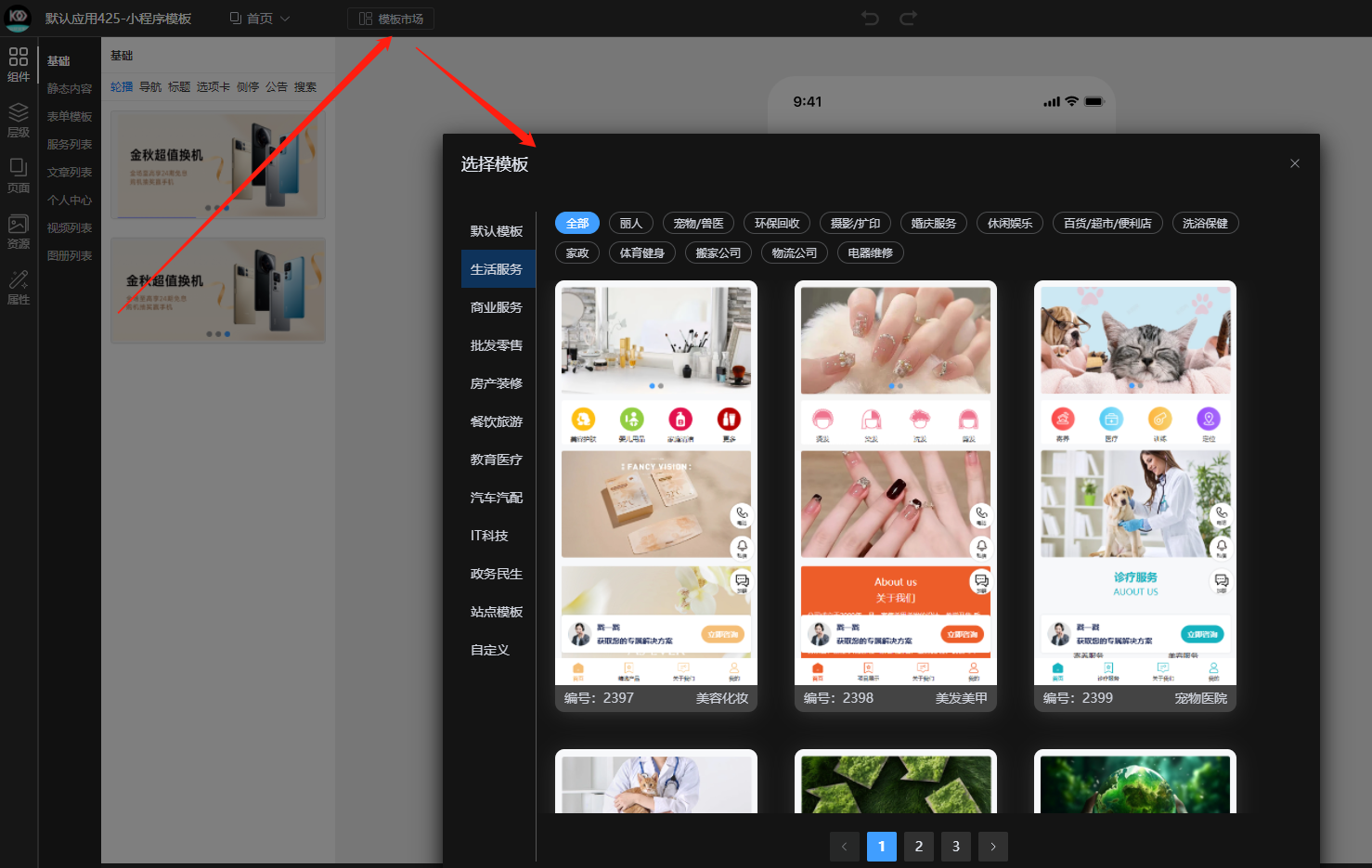
Task: Open template page 3
Action: [956, 846]
